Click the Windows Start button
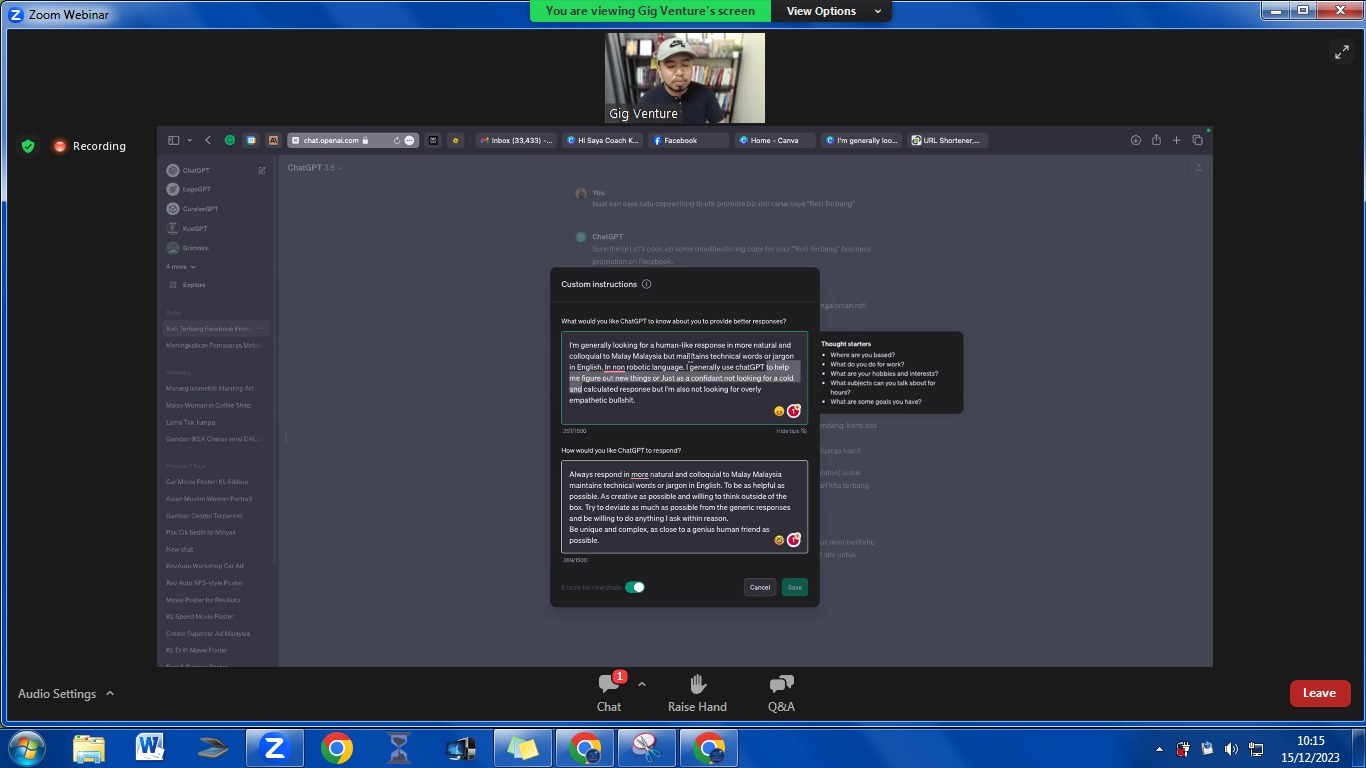The width and height of the screenshot is (1366, 768). click(x=26, y=747)
